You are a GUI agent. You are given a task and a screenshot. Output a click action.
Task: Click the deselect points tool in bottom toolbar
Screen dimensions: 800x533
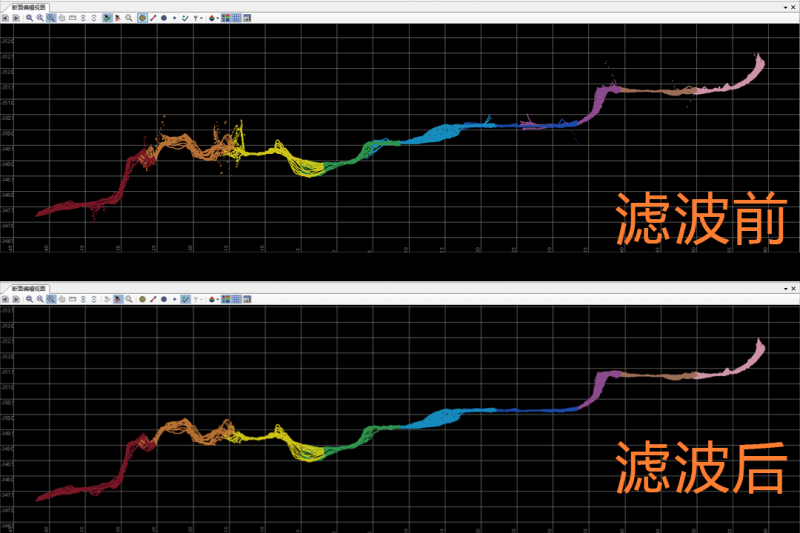(x=117, y=299)
